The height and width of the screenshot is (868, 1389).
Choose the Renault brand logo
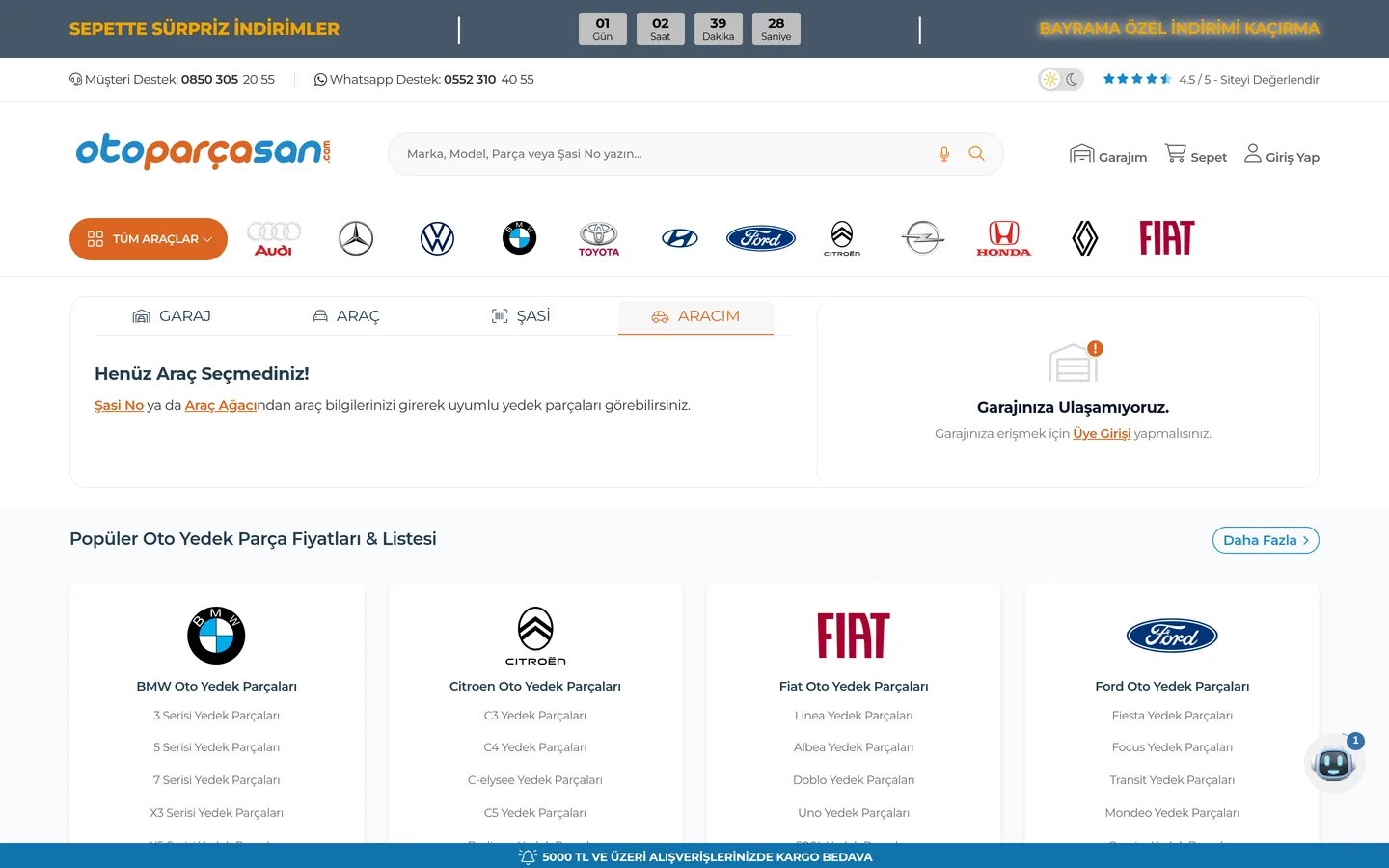pyautogui.click(x=1085, y=238)
